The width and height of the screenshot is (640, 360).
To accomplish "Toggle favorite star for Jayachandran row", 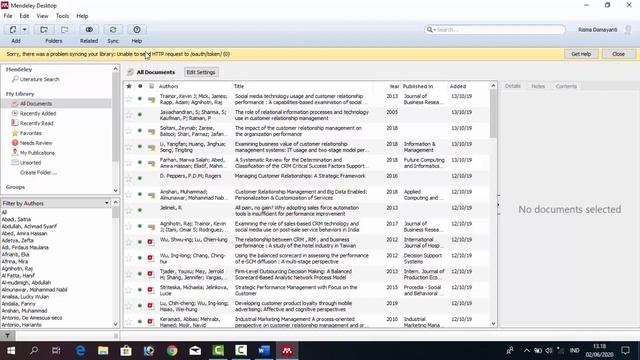I will point(129,115).
